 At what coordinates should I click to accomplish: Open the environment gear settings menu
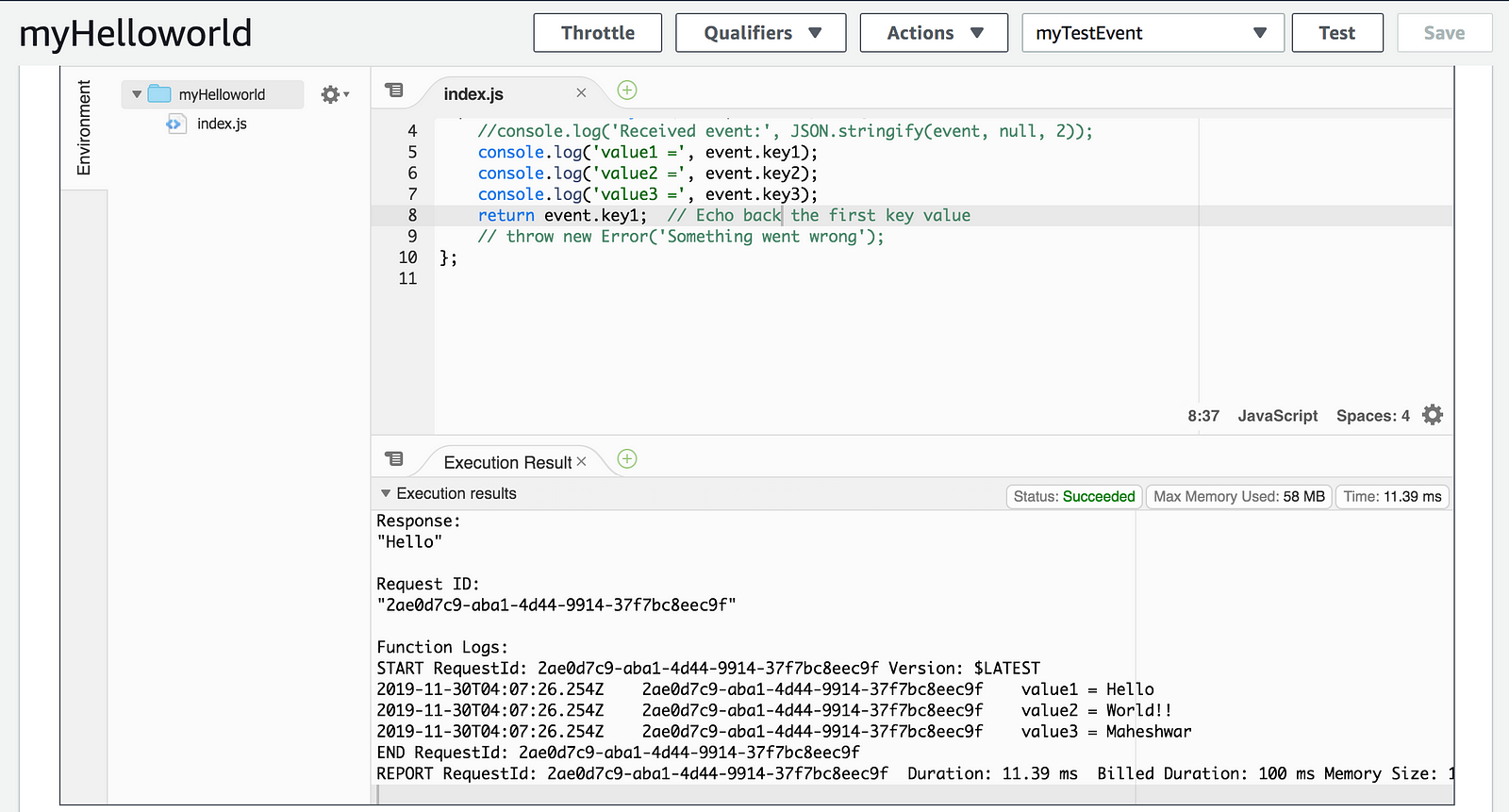tap(335, 94)
